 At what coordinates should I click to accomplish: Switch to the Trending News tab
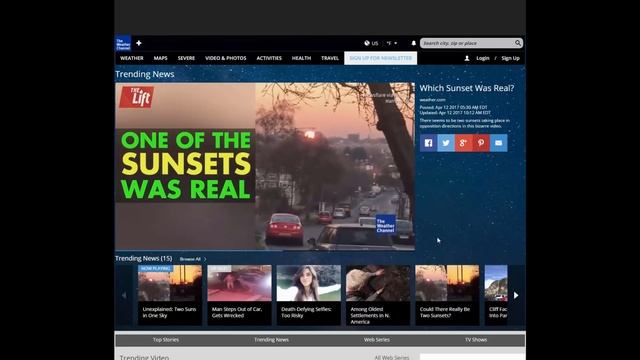[x=271, y=340]
